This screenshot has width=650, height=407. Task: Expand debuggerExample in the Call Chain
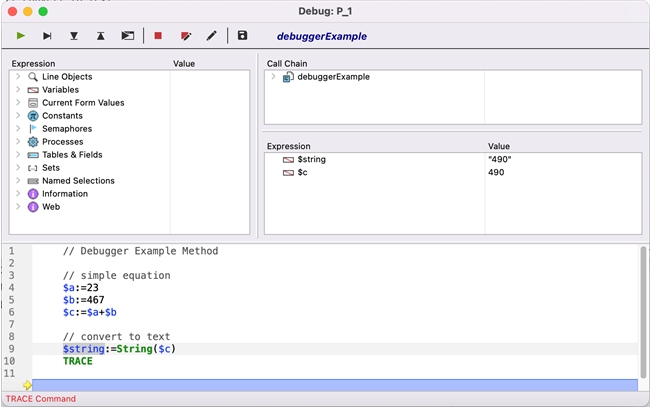[273, 77]
